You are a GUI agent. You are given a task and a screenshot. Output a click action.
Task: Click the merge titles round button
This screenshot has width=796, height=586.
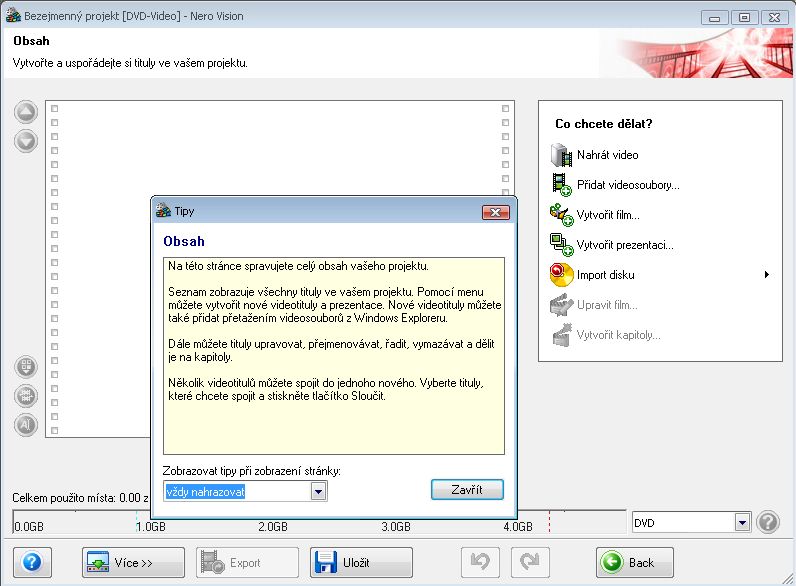(26, 366)
